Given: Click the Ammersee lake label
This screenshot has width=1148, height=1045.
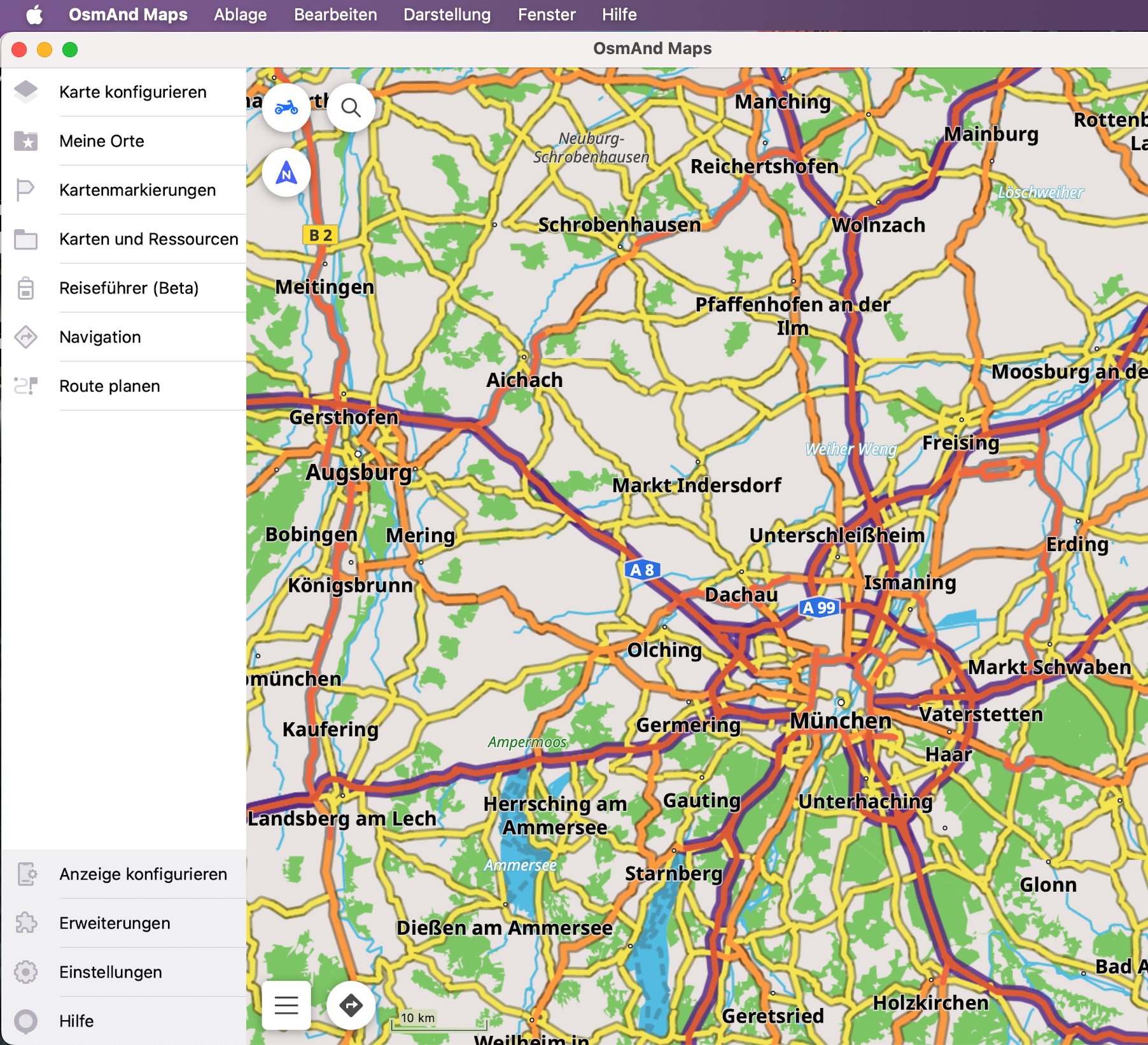Looking at the screenshot, I should pos(520,865).
